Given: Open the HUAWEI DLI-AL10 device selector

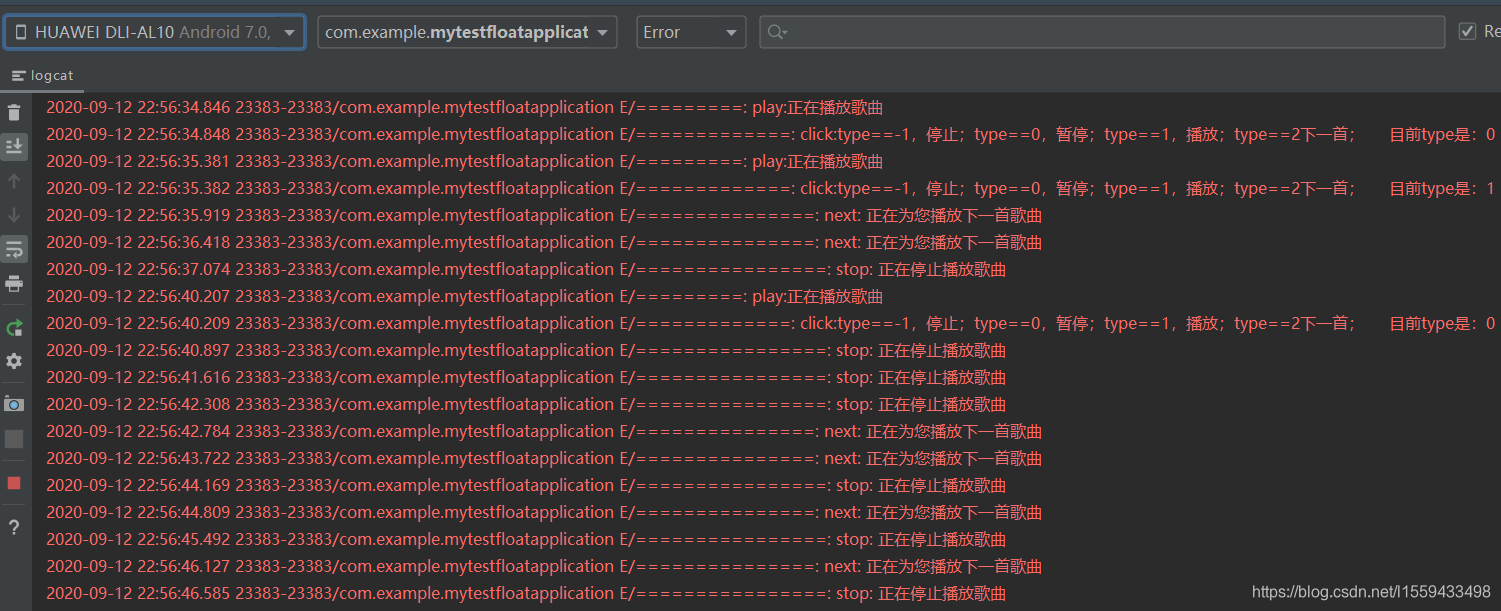Looking at the screenshot, I should pyautogui.click(x=155, y=31).
